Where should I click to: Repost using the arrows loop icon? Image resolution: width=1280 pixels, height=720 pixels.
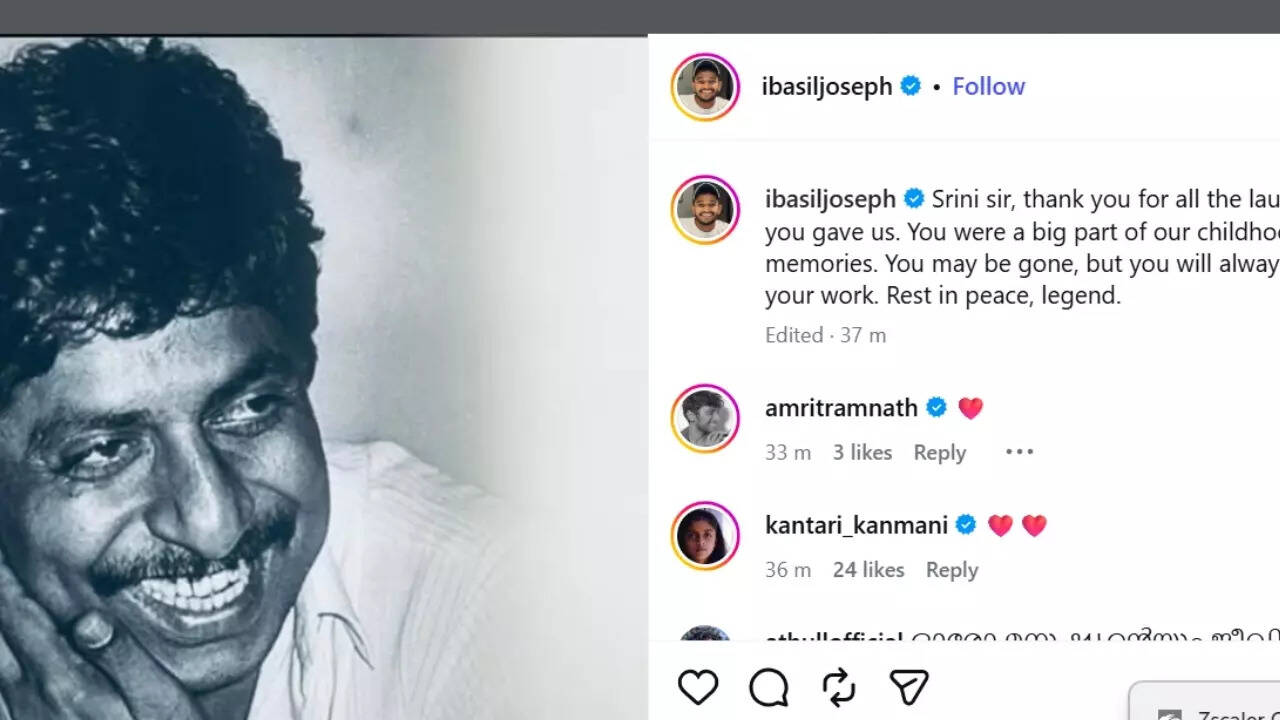(838, 687)
